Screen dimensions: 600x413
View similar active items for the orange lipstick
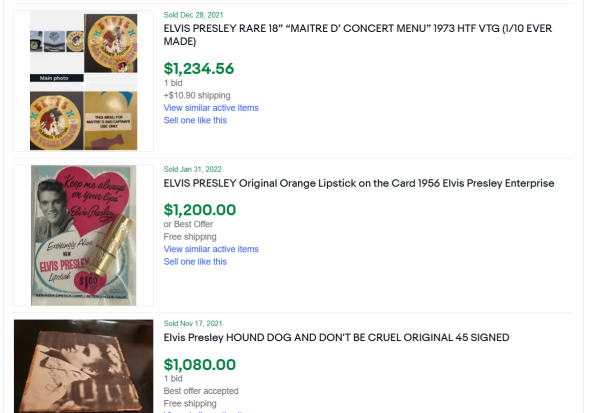click(x=211, y=249)
